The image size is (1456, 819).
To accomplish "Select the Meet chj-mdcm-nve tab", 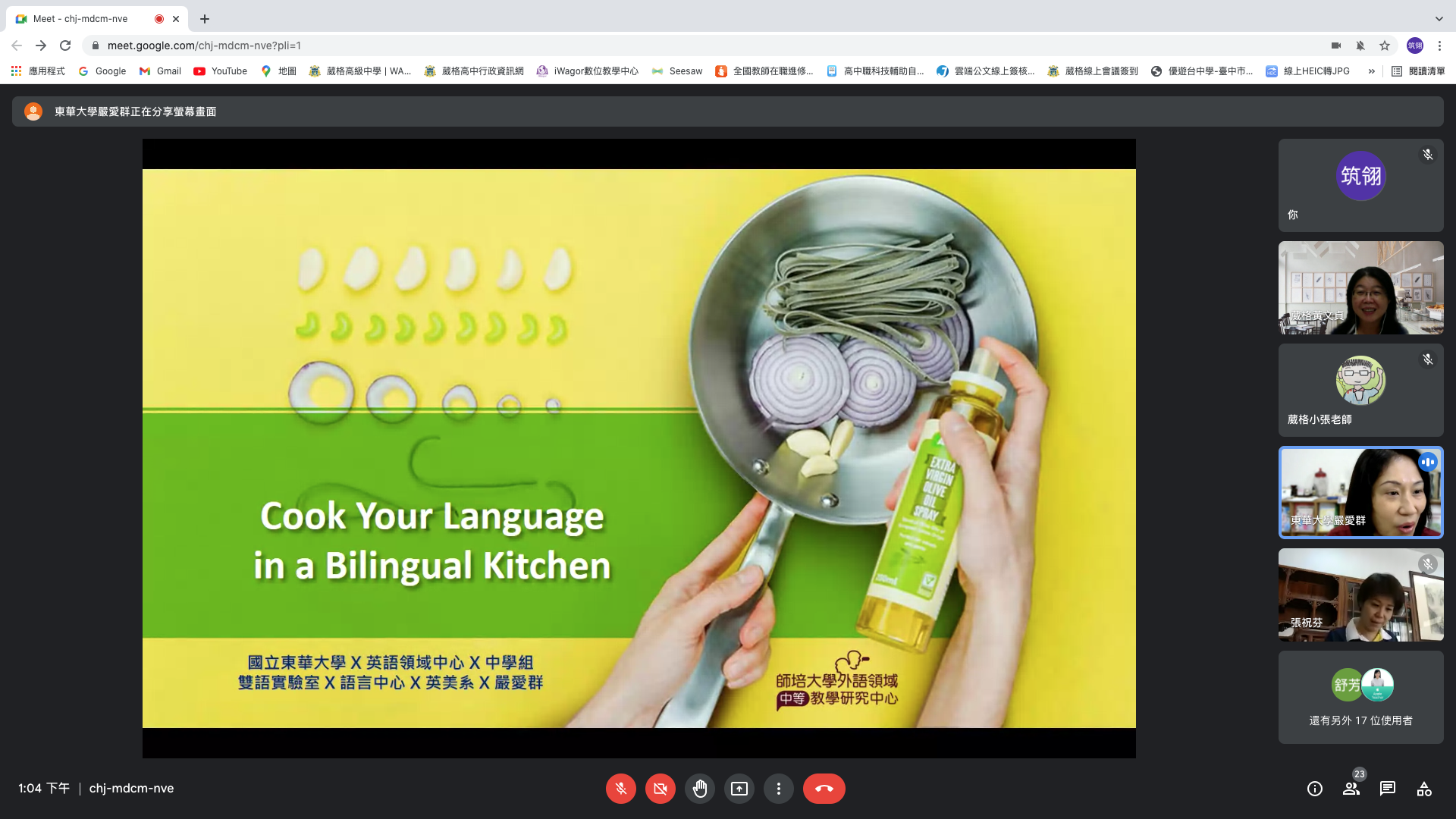I will (x=83, y=18).
